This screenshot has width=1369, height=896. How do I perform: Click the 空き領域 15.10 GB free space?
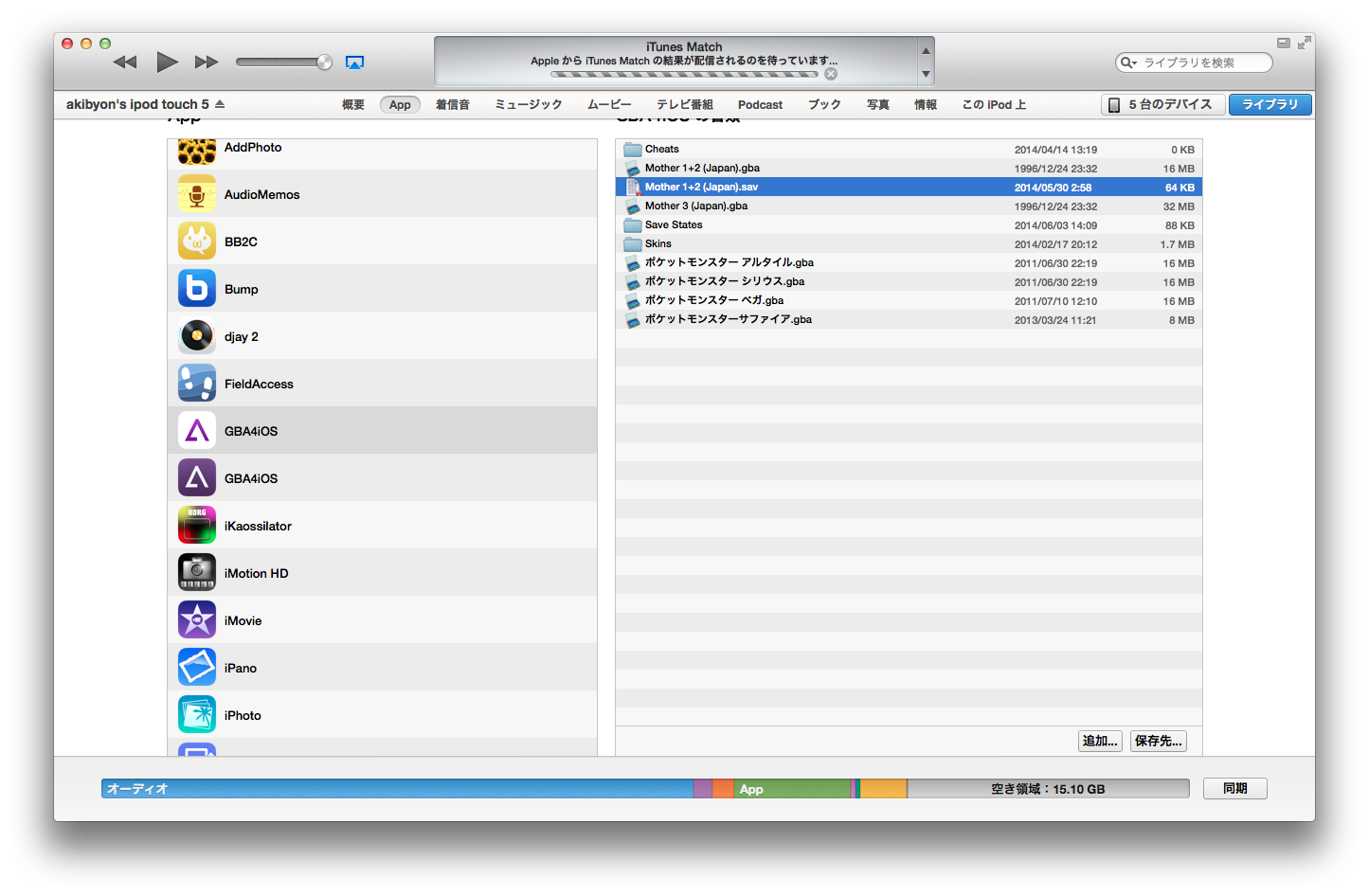(x=1048, y=789)
